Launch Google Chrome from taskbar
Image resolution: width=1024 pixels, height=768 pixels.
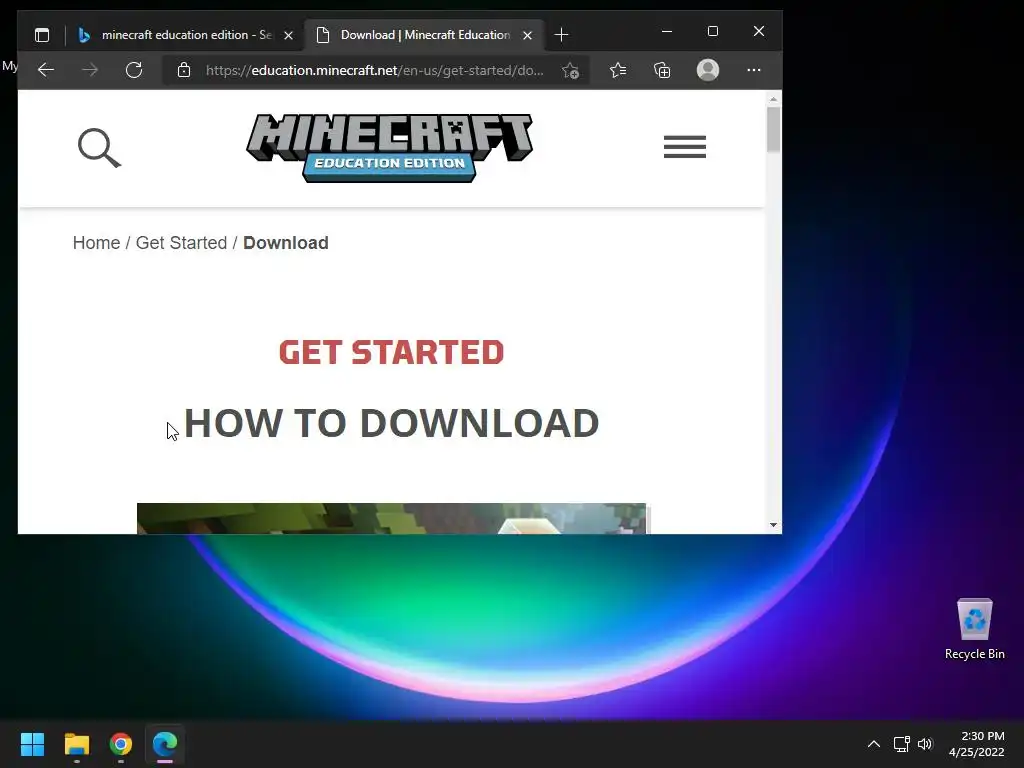point(121,744)
